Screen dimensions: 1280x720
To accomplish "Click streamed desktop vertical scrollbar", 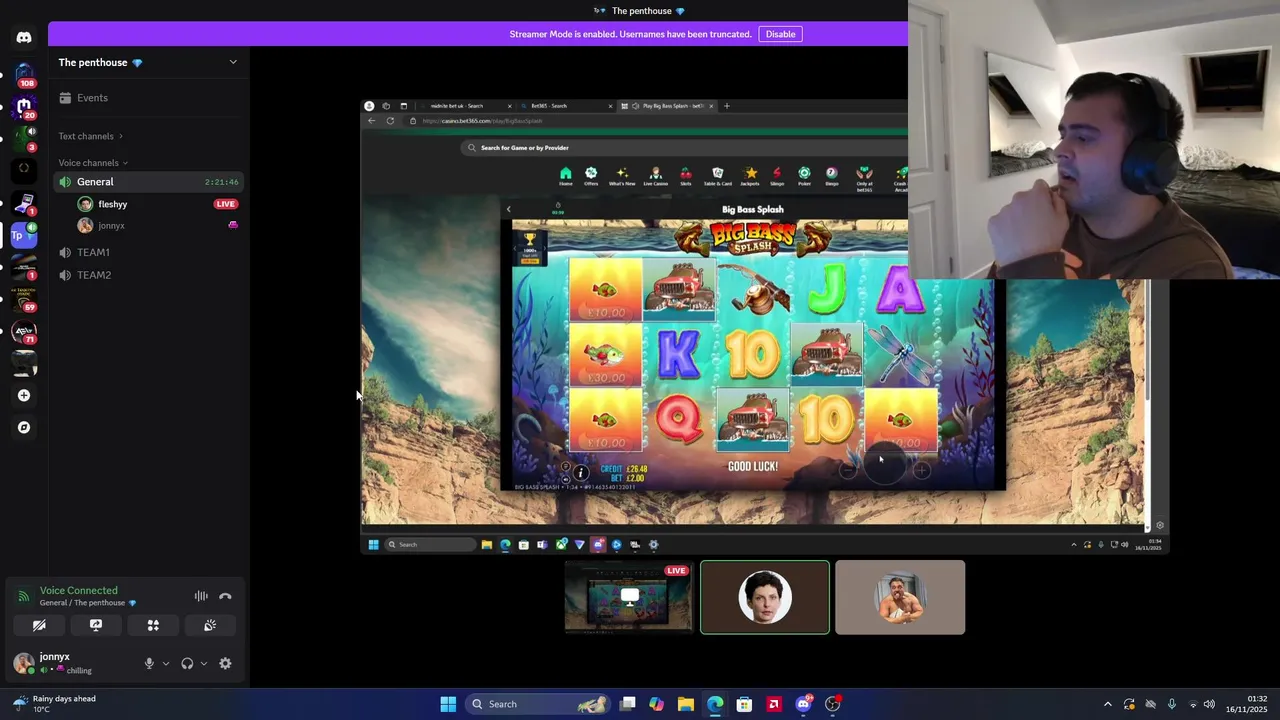I will (x=1149, y=340).
